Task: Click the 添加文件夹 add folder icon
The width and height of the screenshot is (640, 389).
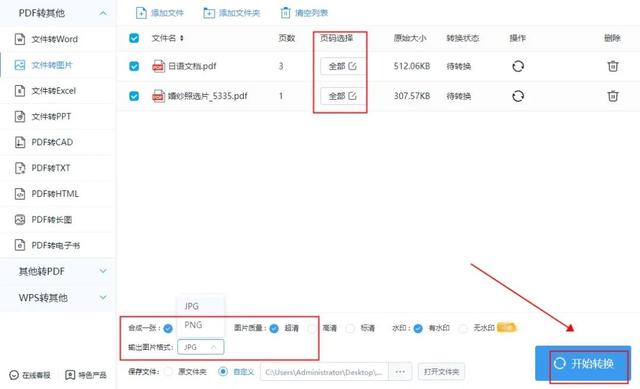Action: [209, 13]
